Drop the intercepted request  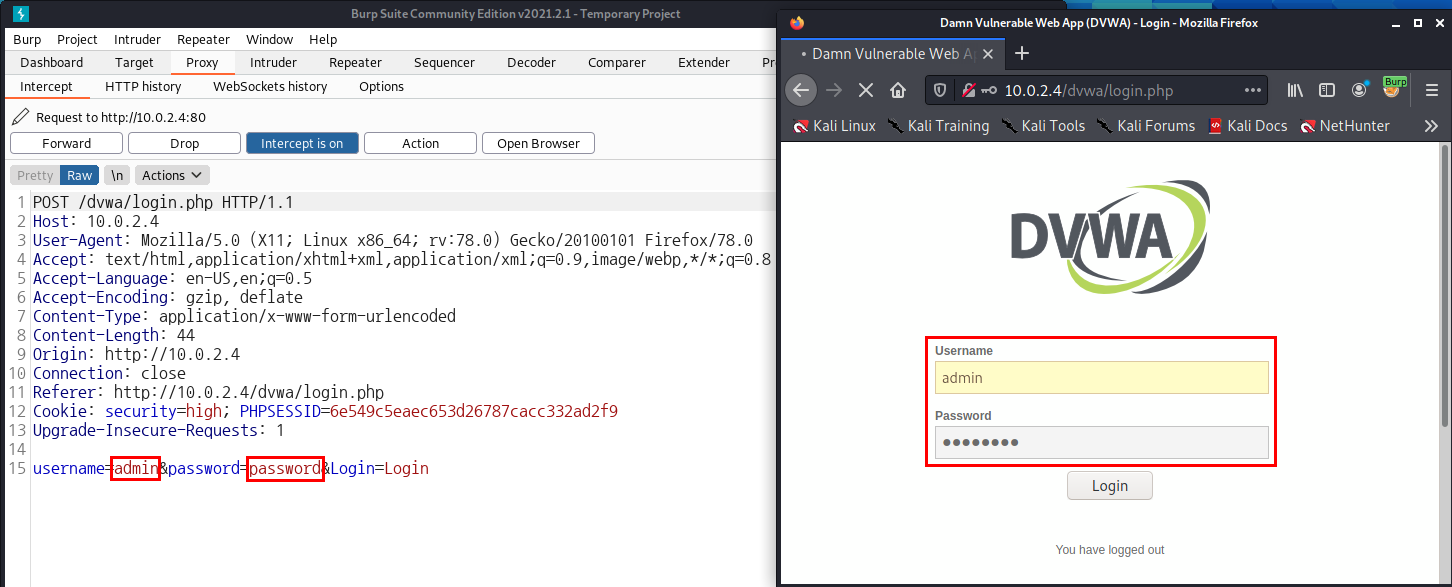coord(184,143)
